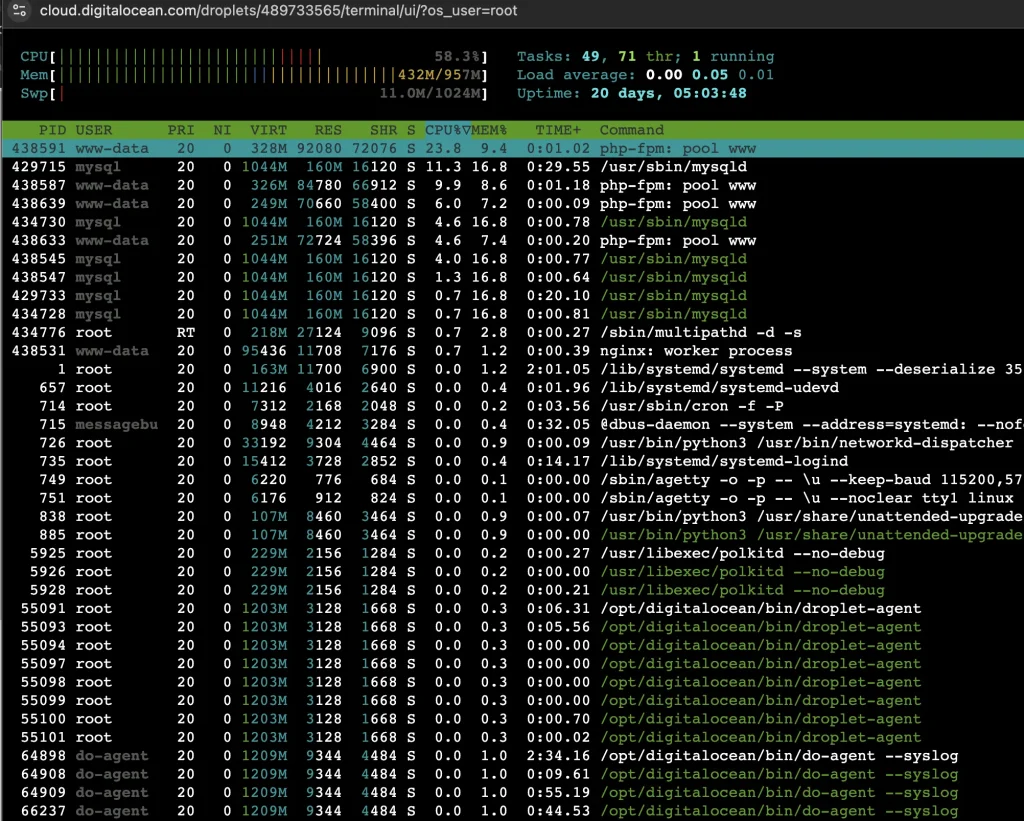The image size is (1024, 821).
Task: Select droplet-agent thread PID 55100
Action: coord(512,718)
